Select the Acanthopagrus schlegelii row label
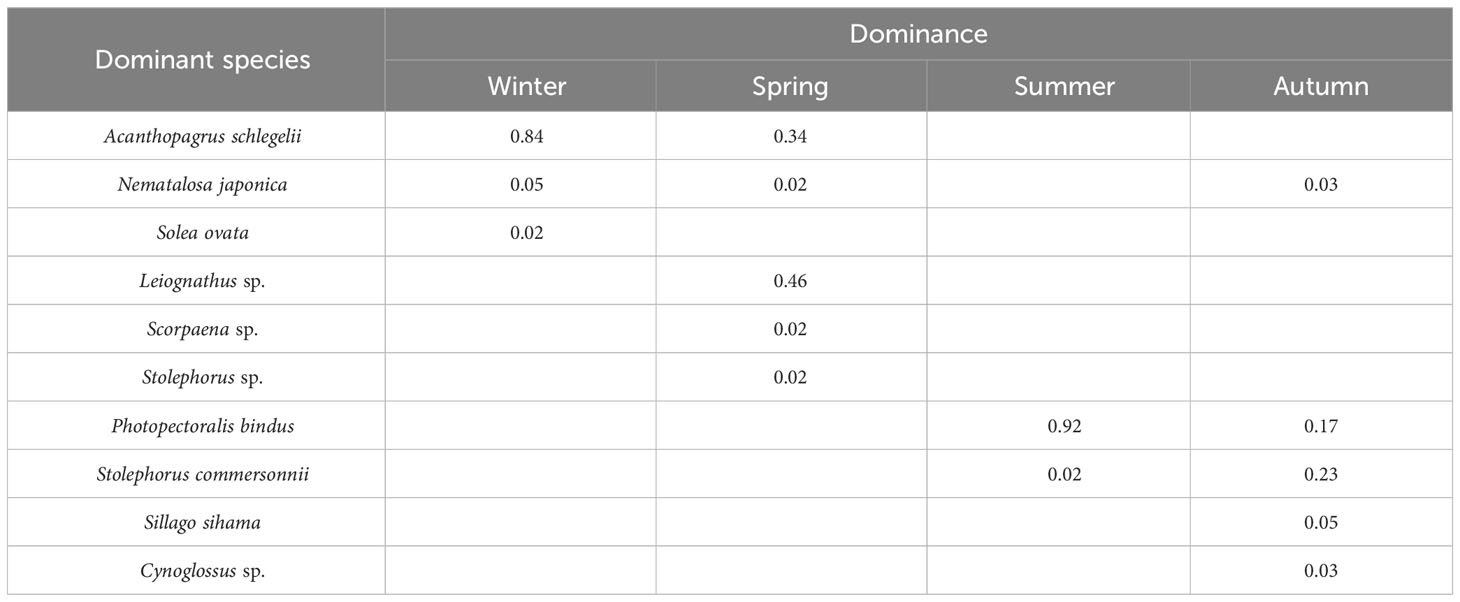The height and width of the screenshot is (602, 1460). point(203,137)
